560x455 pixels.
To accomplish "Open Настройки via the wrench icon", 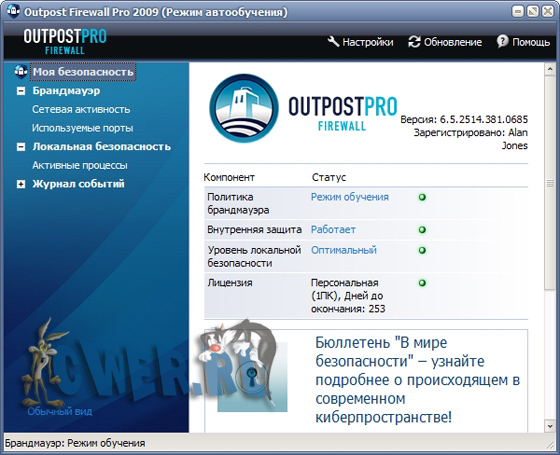I will click(x=333, y=42).
